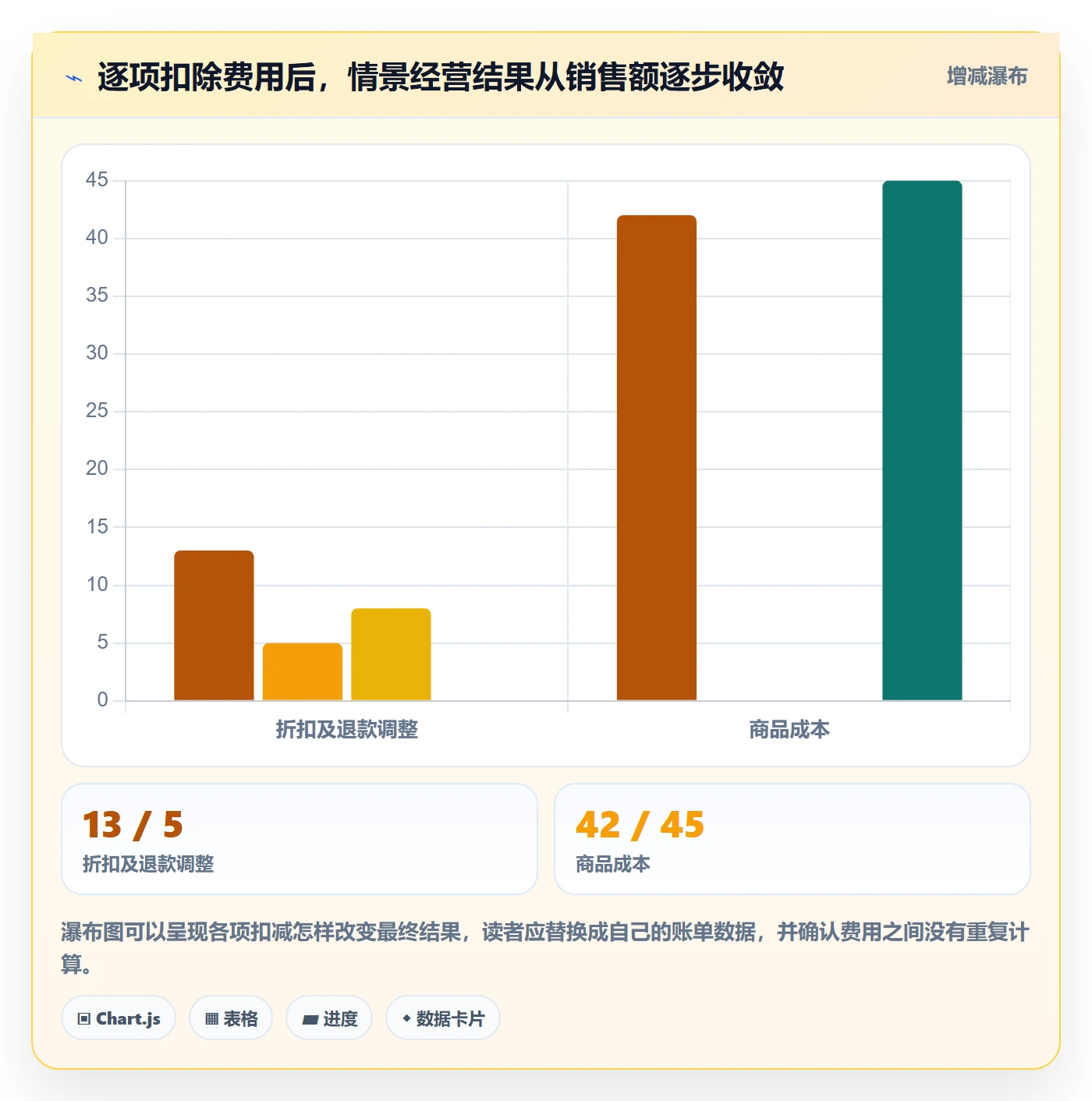
Task: Click the Chart.js tag chip
Action: (x=119, y=1018)
